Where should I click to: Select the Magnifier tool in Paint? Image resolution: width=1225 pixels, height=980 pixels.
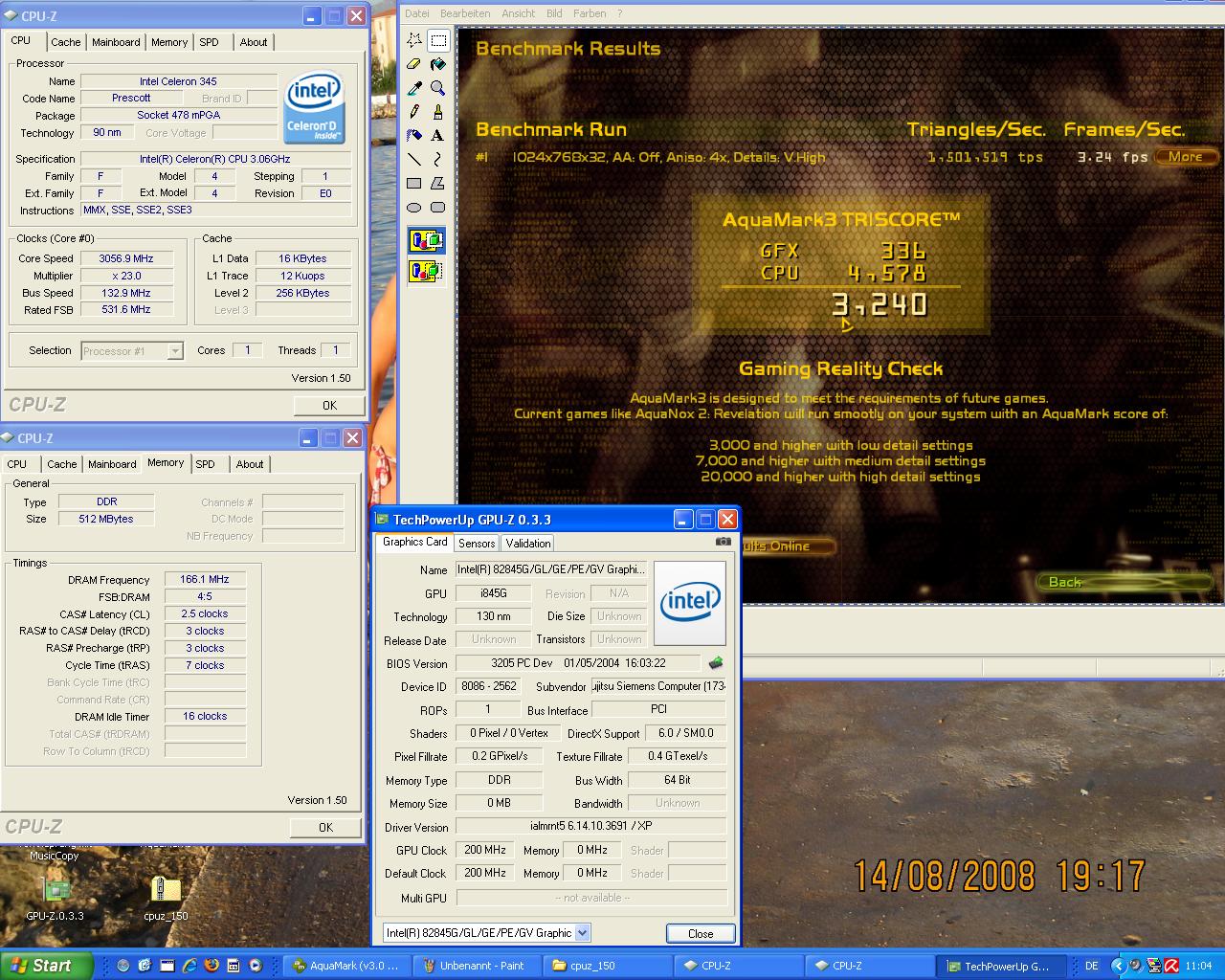click(438, 88)
